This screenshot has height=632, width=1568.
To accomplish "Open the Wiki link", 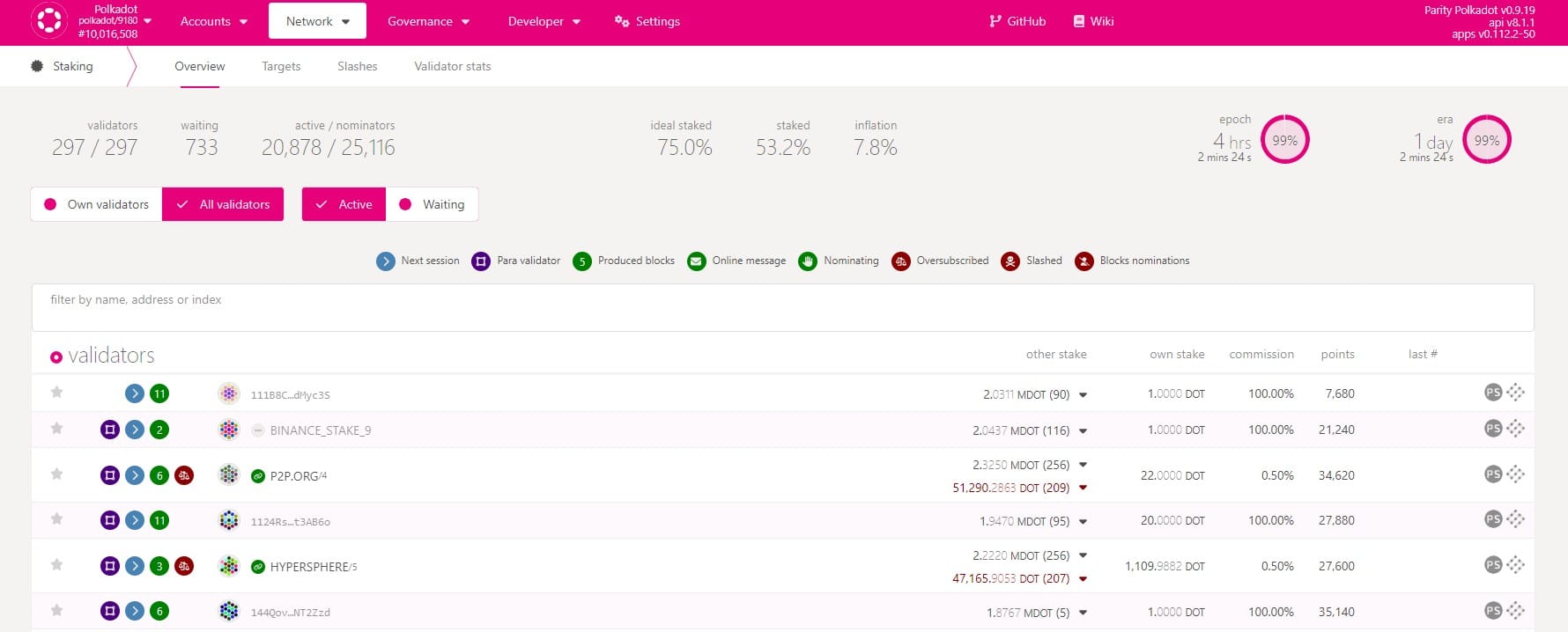I will point(1093,21).
